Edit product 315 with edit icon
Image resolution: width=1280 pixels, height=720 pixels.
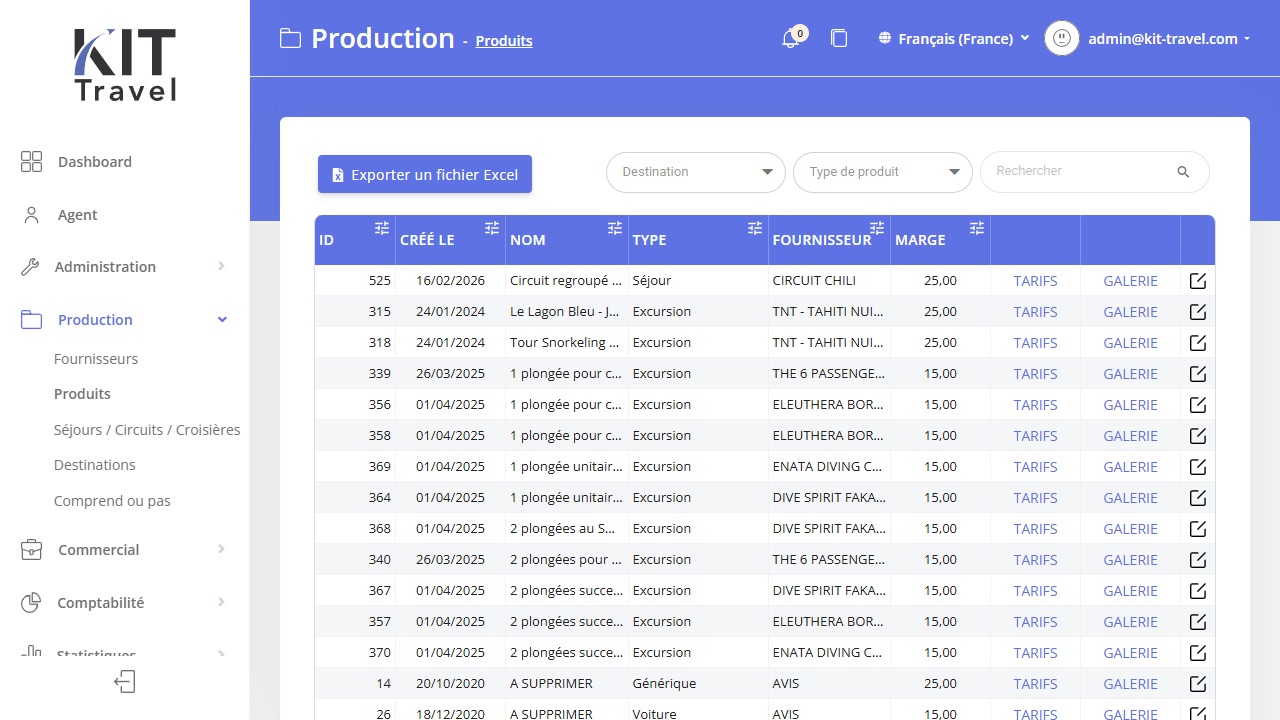pyautogui.click(x=1198, y=312)
